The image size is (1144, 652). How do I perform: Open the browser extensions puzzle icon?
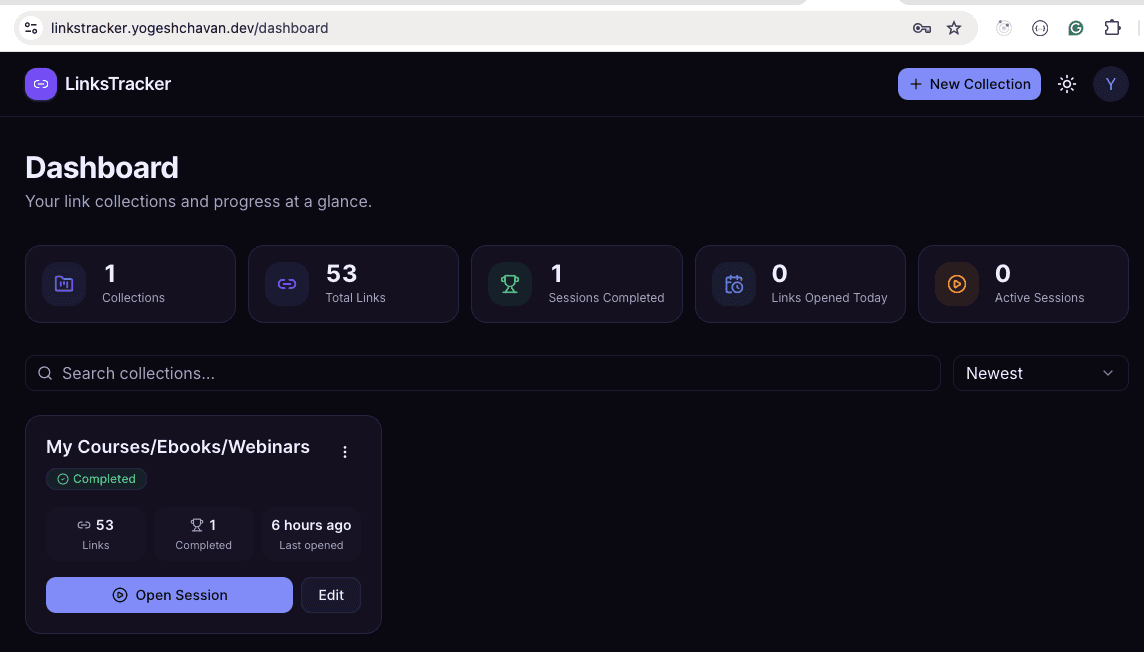(1112, 28)
